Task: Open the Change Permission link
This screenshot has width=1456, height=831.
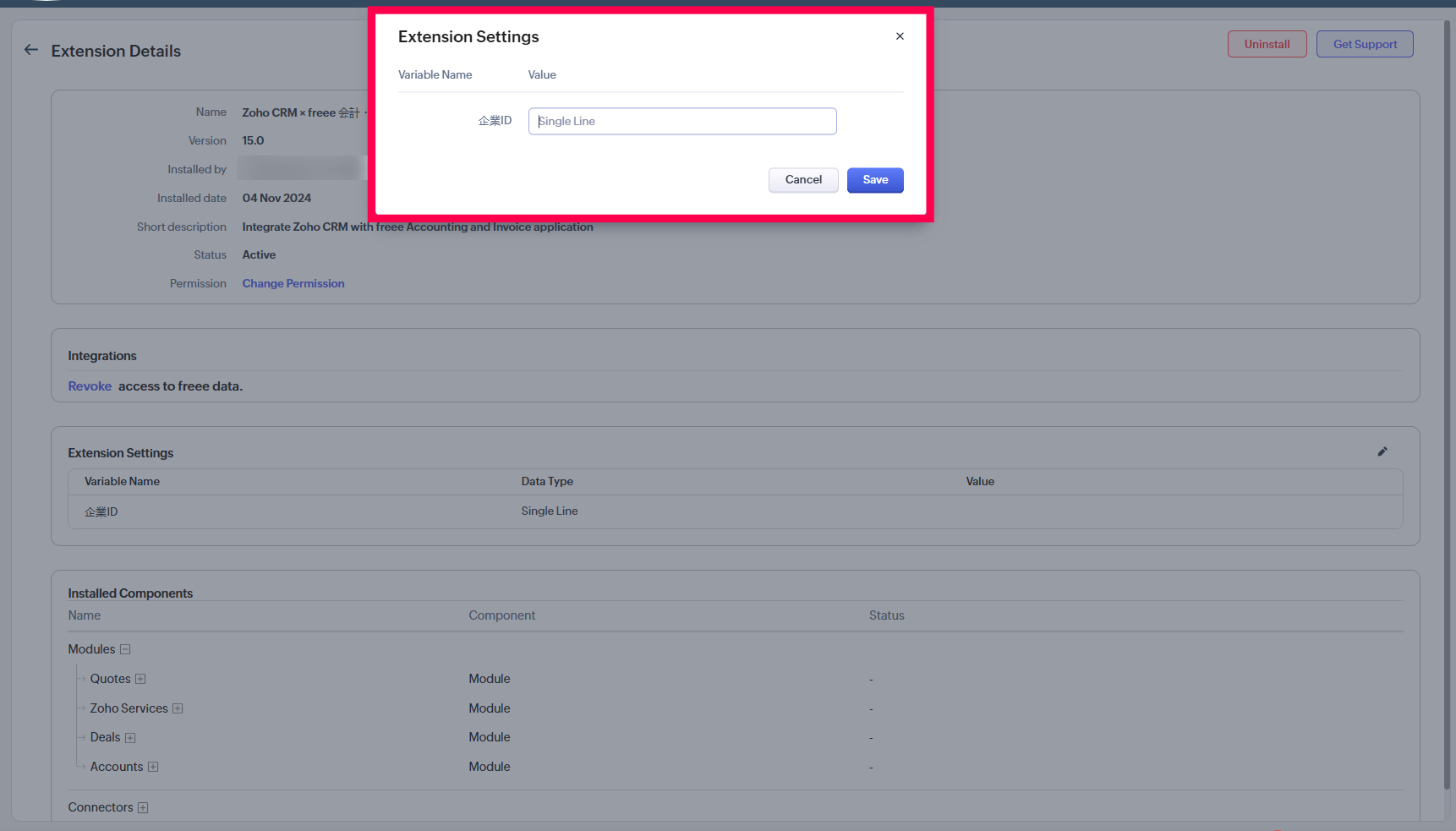Action: click(293, 283)
